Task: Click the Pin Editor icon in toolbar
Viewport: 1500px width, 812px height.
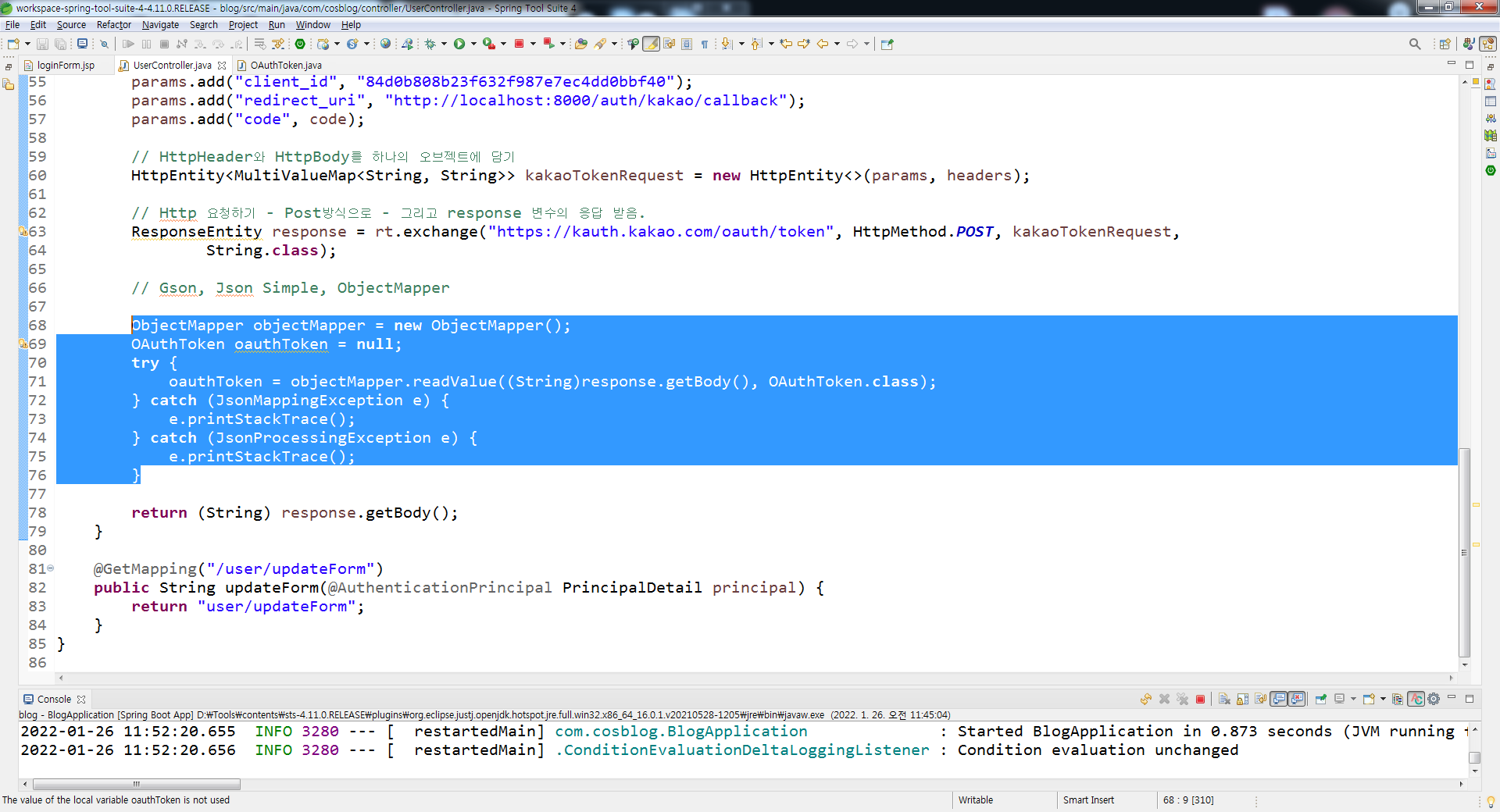Action: tap(887, 44)
